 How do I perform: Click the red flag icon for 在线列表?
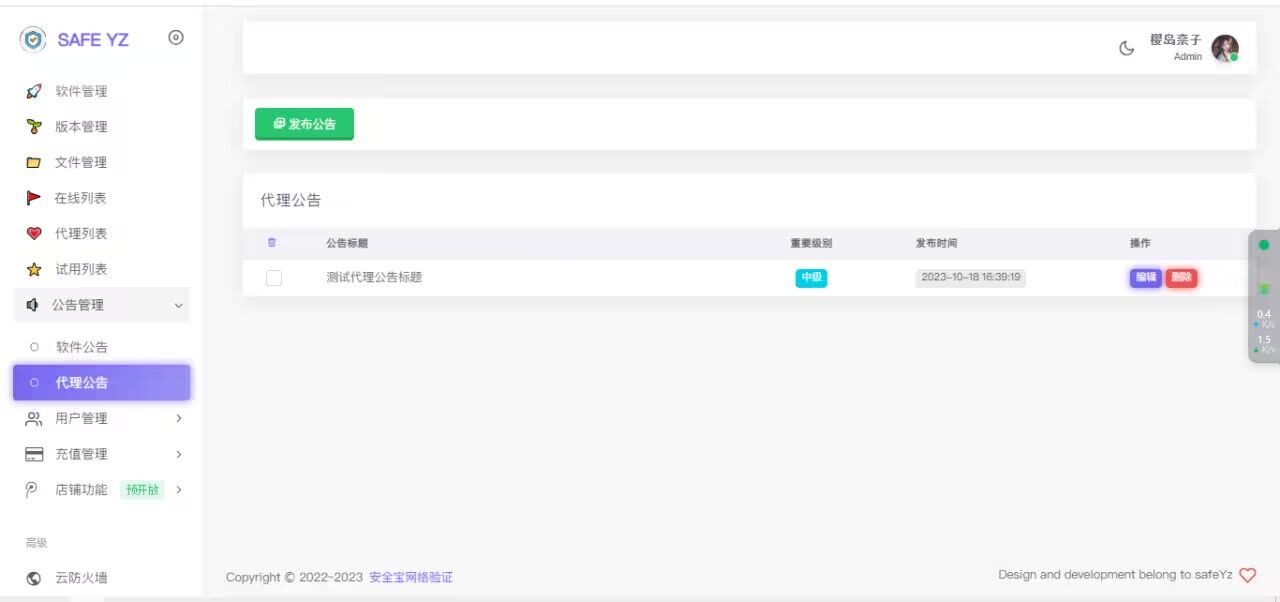tap(34, 198)
